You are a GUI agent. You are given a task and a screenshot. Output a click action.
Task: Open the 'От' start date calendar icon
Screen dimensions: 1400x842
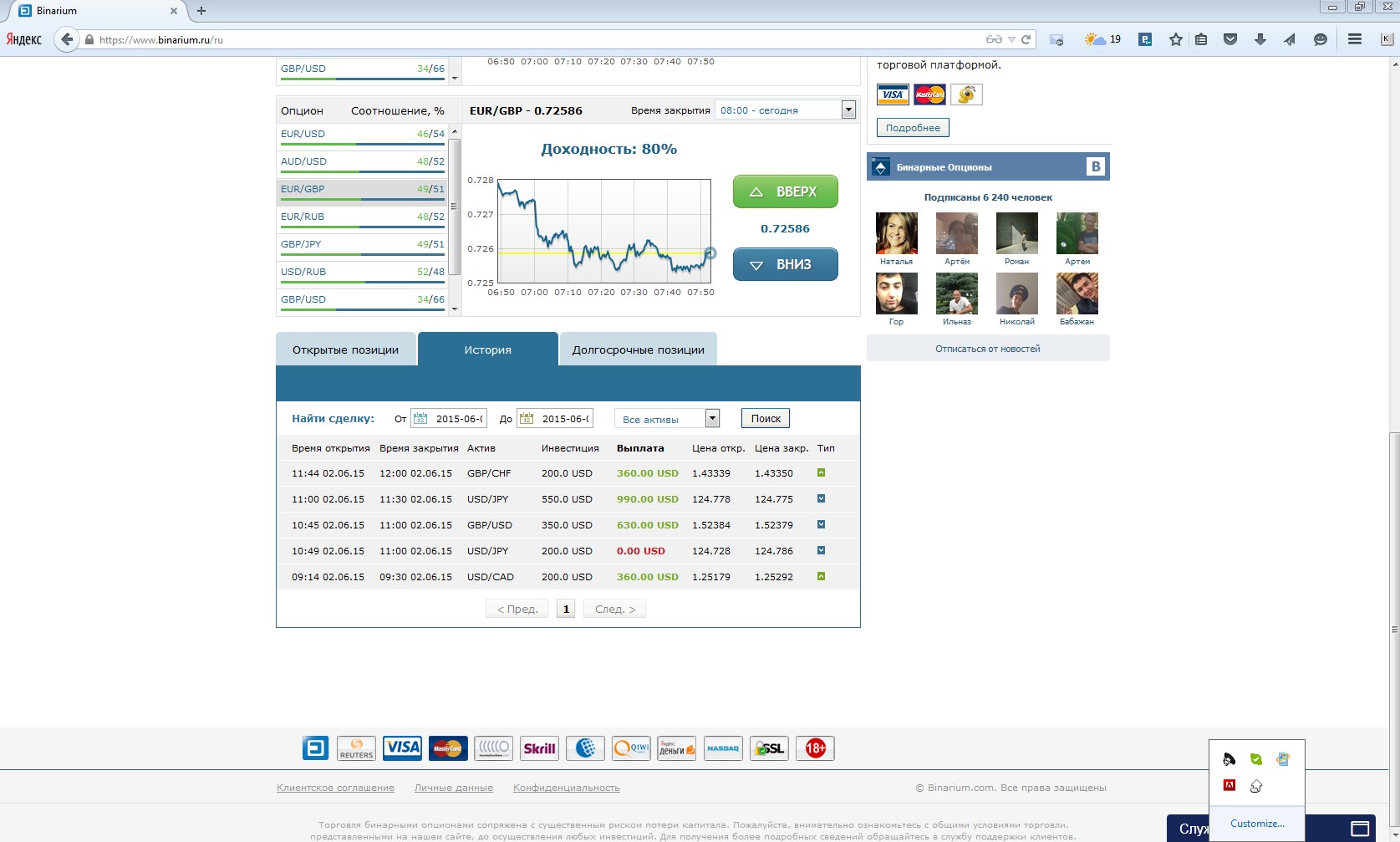coord(420,419)
